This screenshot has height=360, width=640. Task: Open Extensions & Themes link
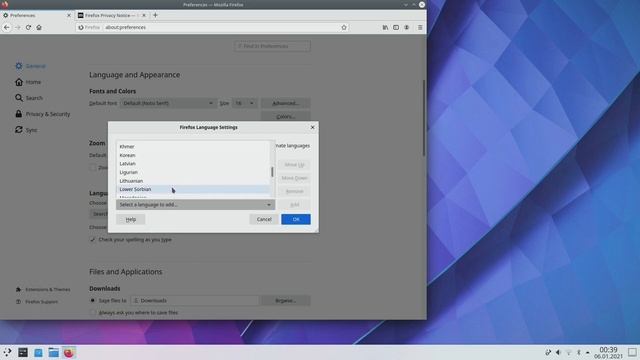click(x=43, y=289)
